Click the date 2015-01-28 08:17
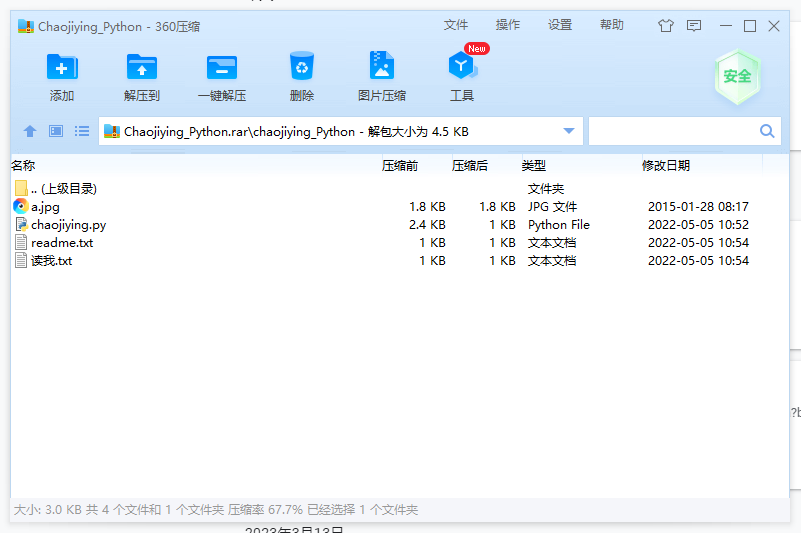801x533 pixels. tap(698, 207)
